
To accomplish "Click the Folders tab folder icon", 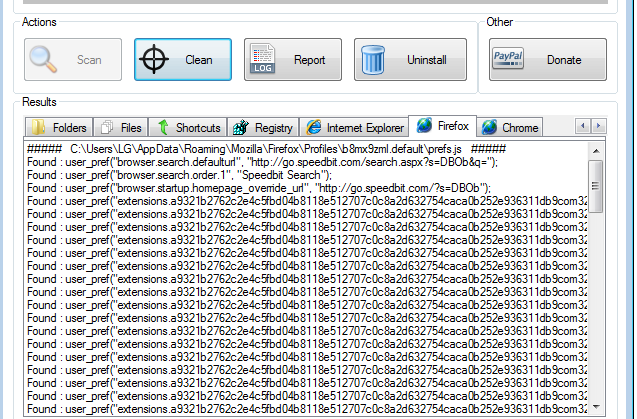I will pos(38,127).
